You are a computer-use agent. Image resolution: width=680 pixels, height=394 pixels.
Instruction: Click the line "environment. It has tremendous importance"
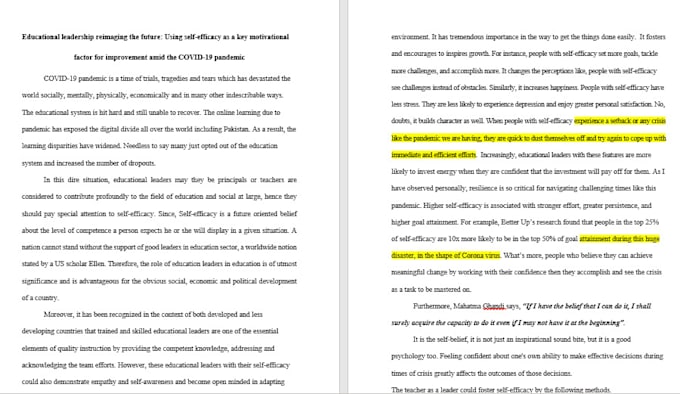point(528,37)
